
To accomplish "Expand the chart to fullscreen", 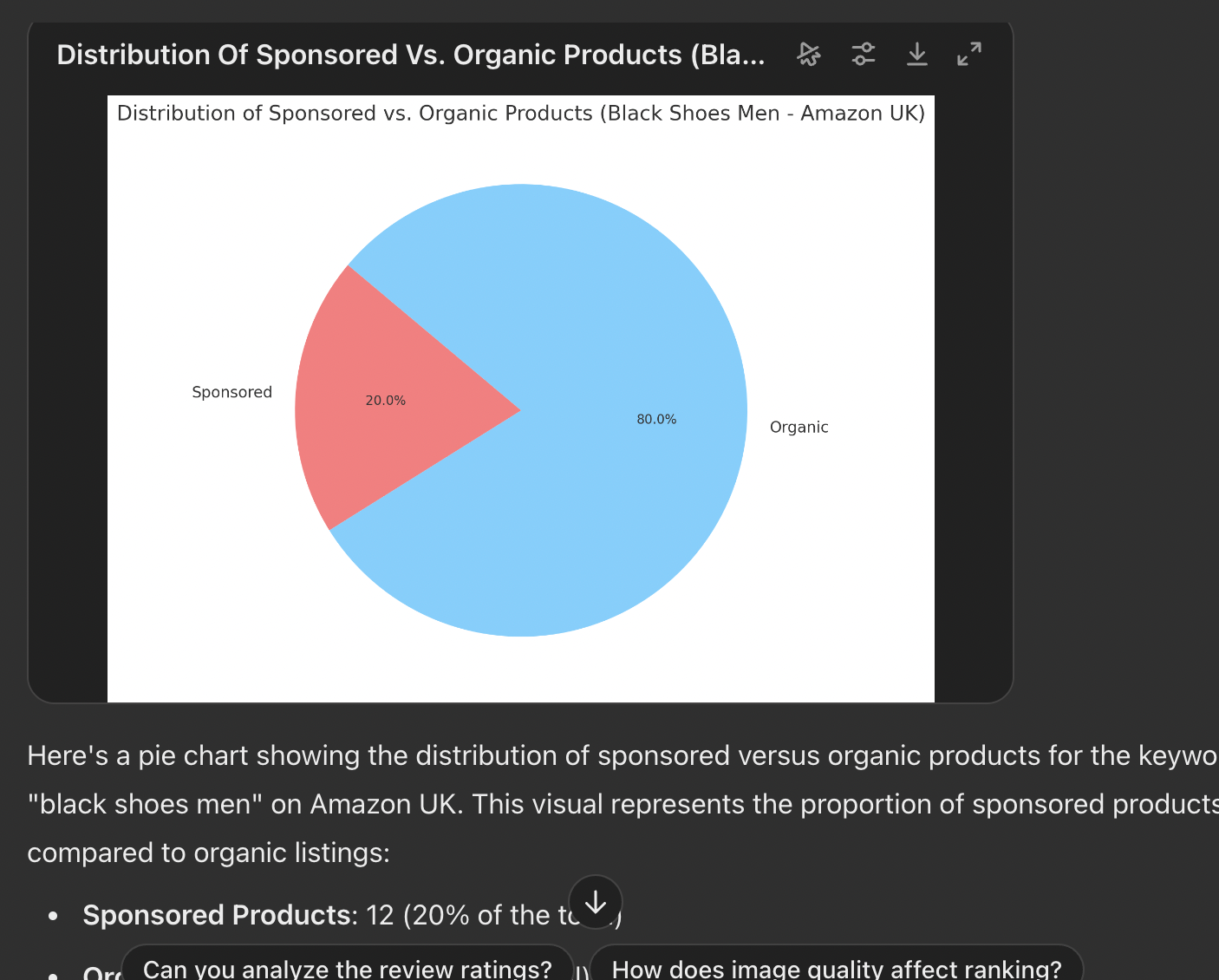I will coord(968,55).
